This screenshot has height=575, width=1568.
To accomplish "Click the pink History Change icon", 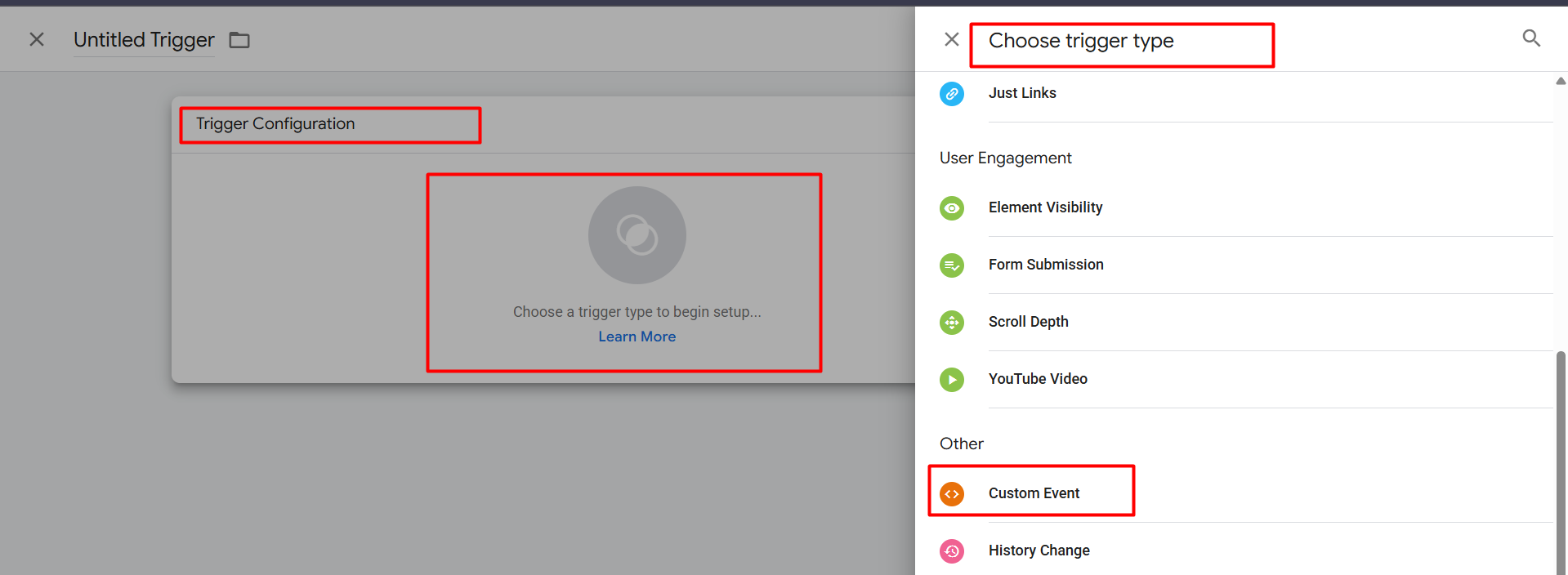I will pyautogui.click(x=952, y=551).
